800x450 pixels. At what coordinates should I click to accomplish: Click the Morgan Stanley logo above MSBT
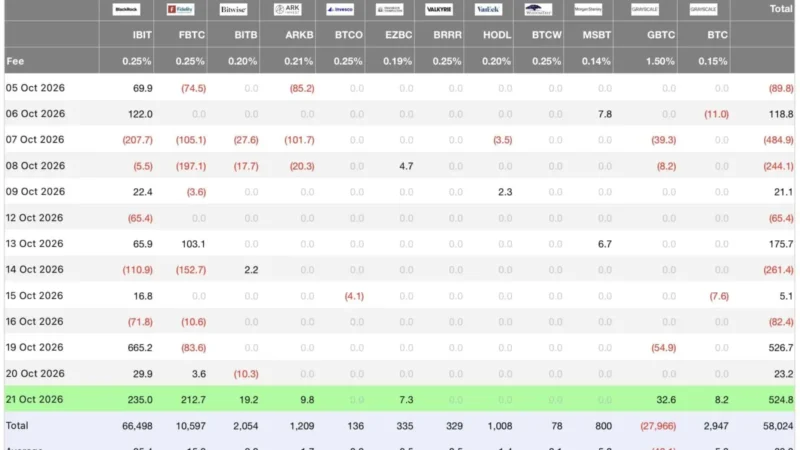click(588, 9)
